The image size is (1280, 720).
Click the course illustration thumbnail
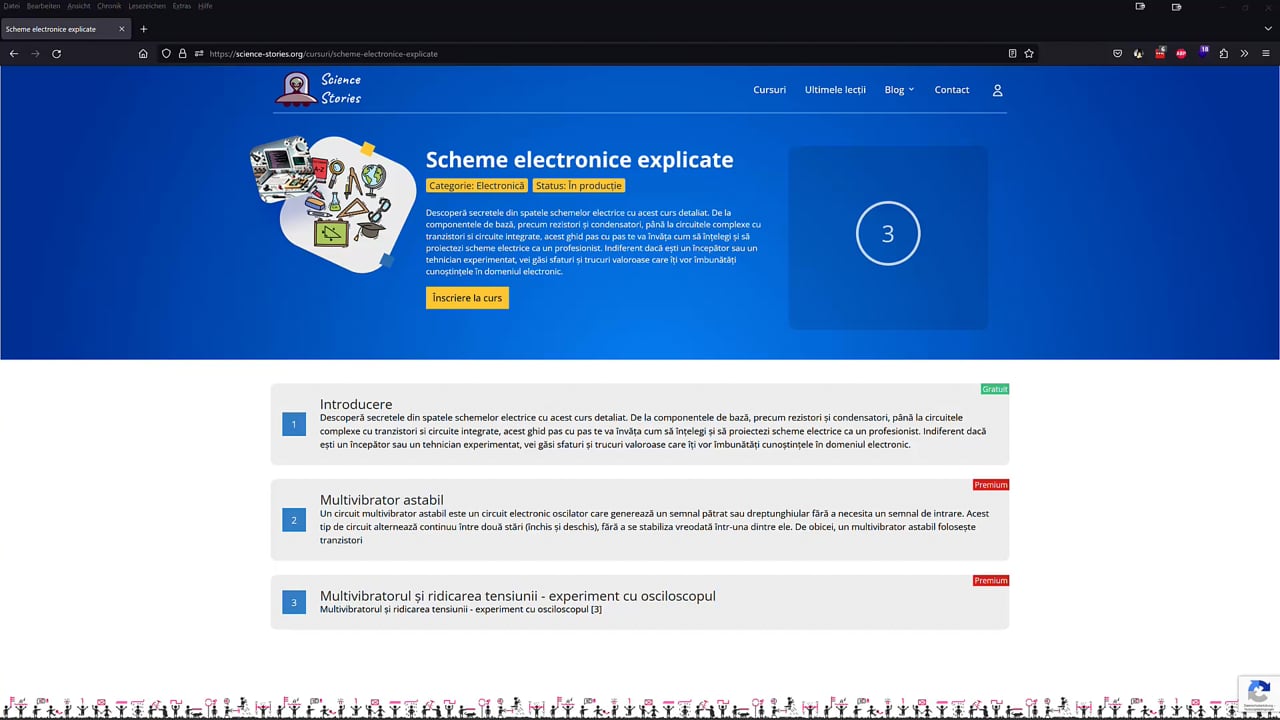pos(333,205)
